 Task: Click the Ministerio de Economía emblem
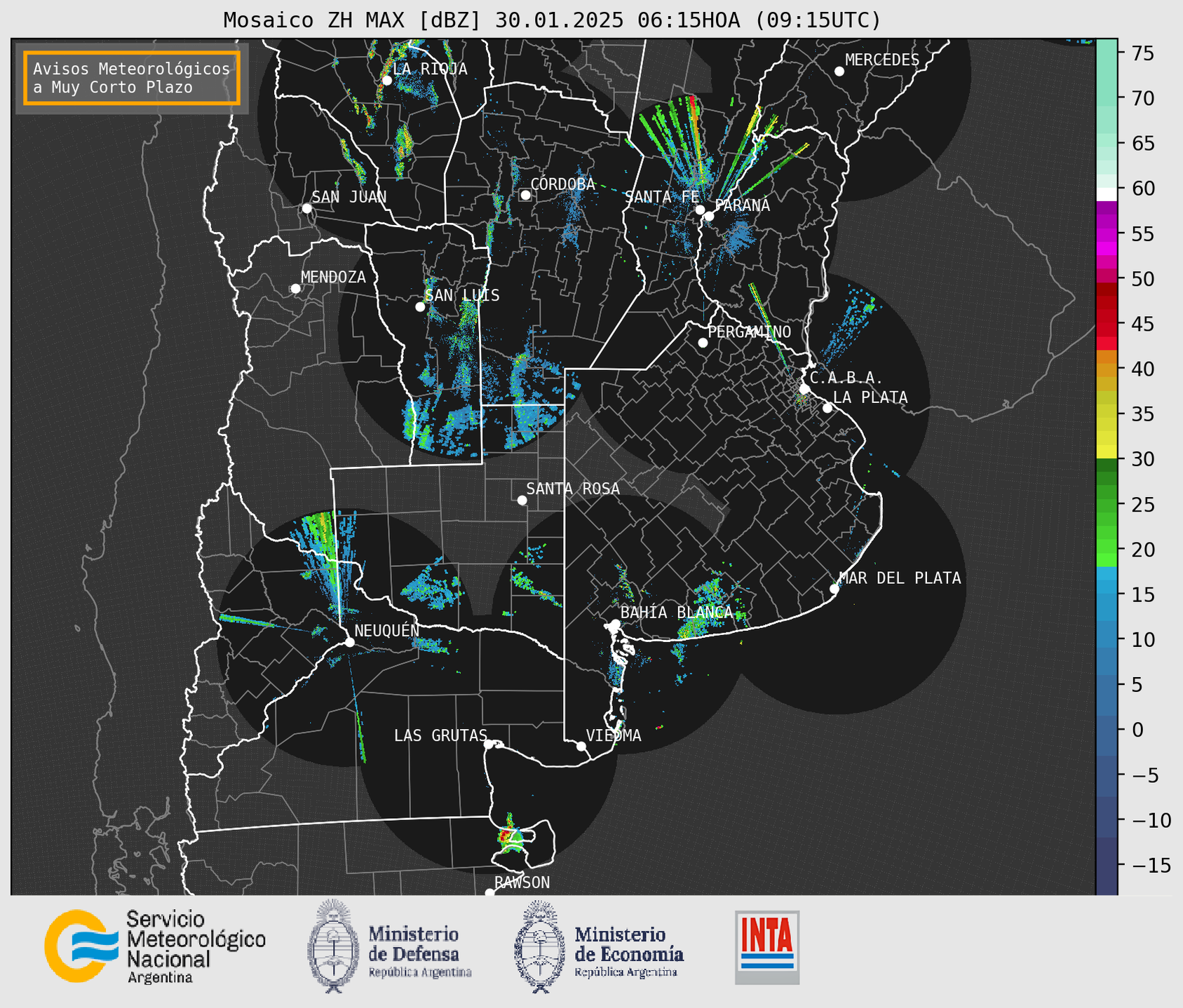tap(539, 947)
